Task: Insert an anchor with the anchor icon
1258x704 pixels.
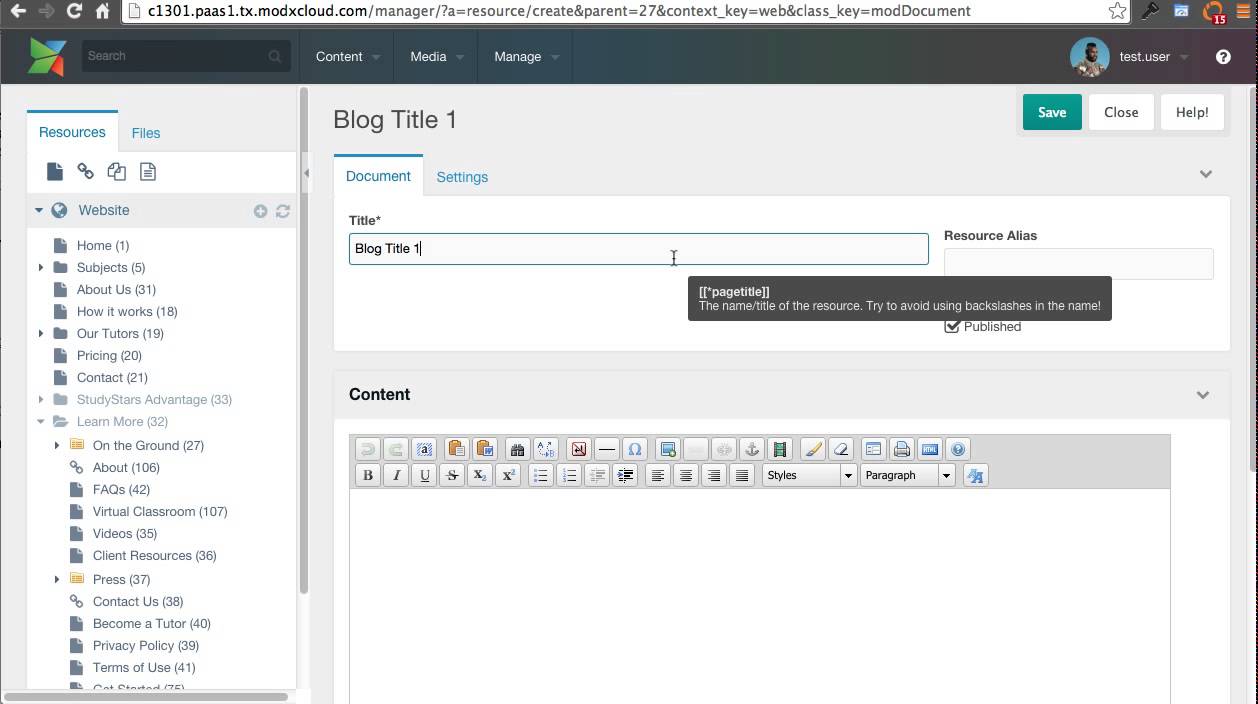Action: [x=752, y=449]
